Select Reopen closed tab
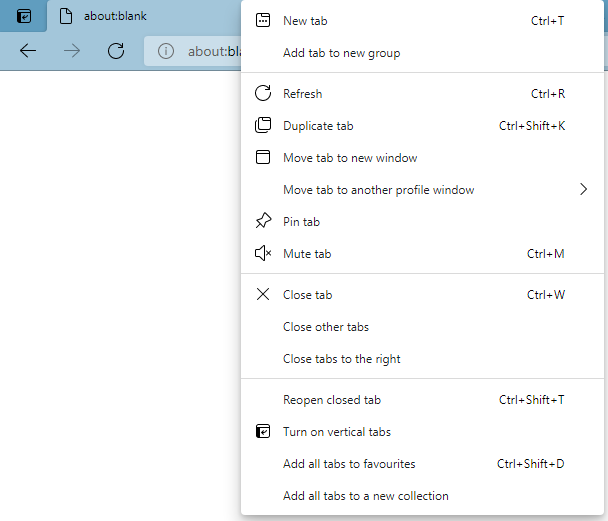608x521 pixels. pos(332,400)
